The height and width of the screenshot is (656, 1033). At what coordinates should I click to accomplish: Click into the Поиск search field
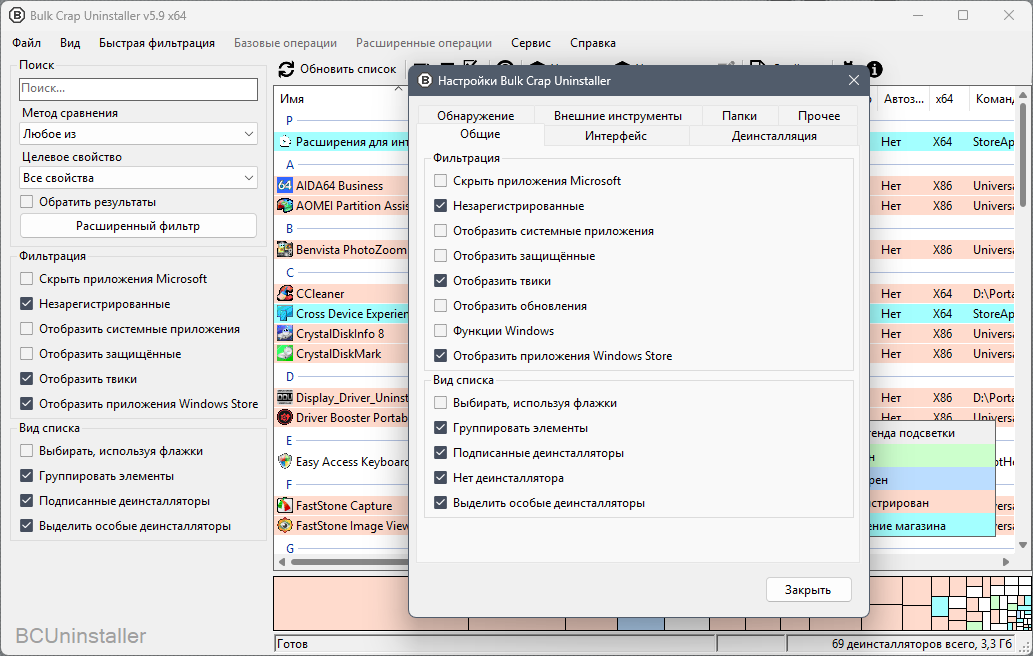[x=138, y=88]
